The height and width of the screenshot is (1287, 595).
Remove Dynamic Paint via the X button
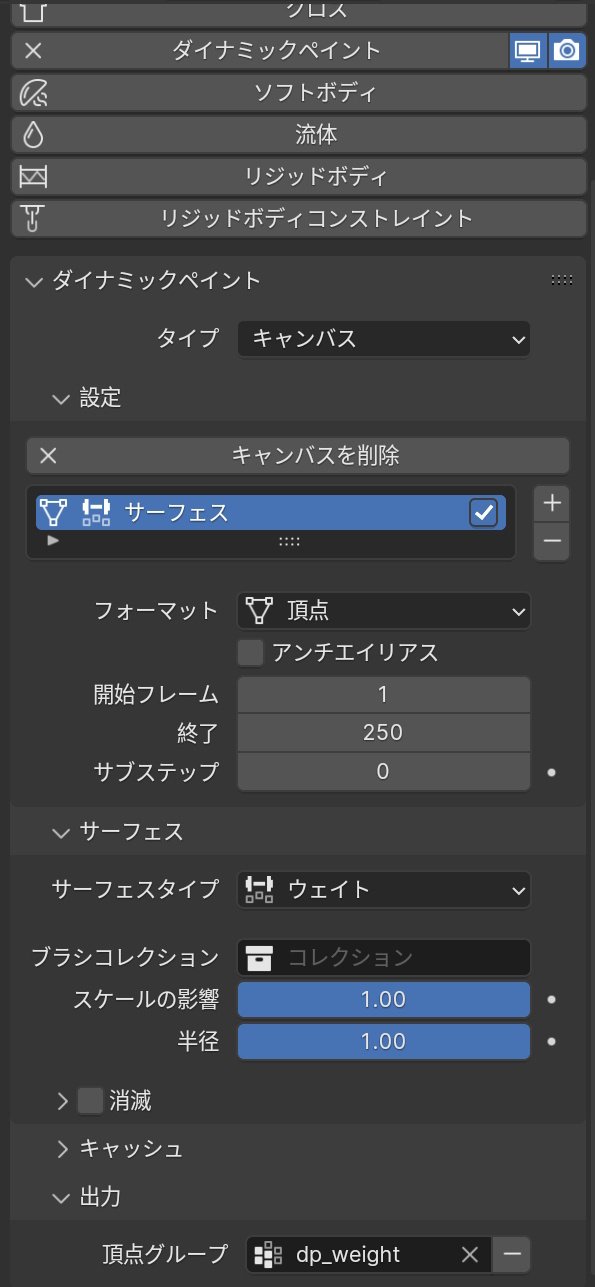pyautogui.click(x=33, y=50)
